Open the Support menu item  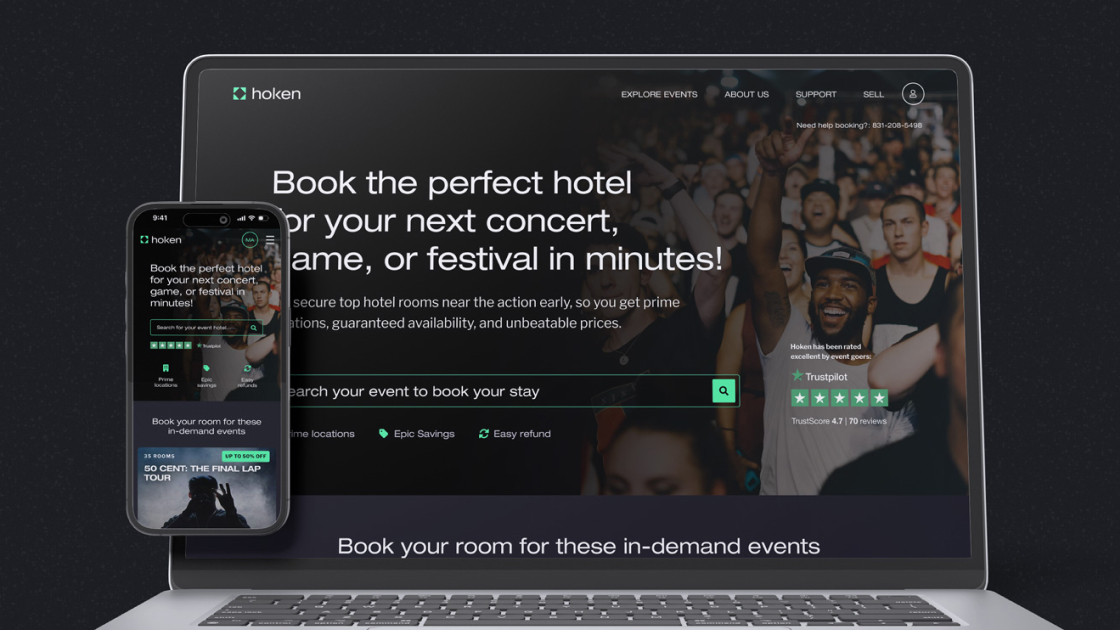point(816,94)
